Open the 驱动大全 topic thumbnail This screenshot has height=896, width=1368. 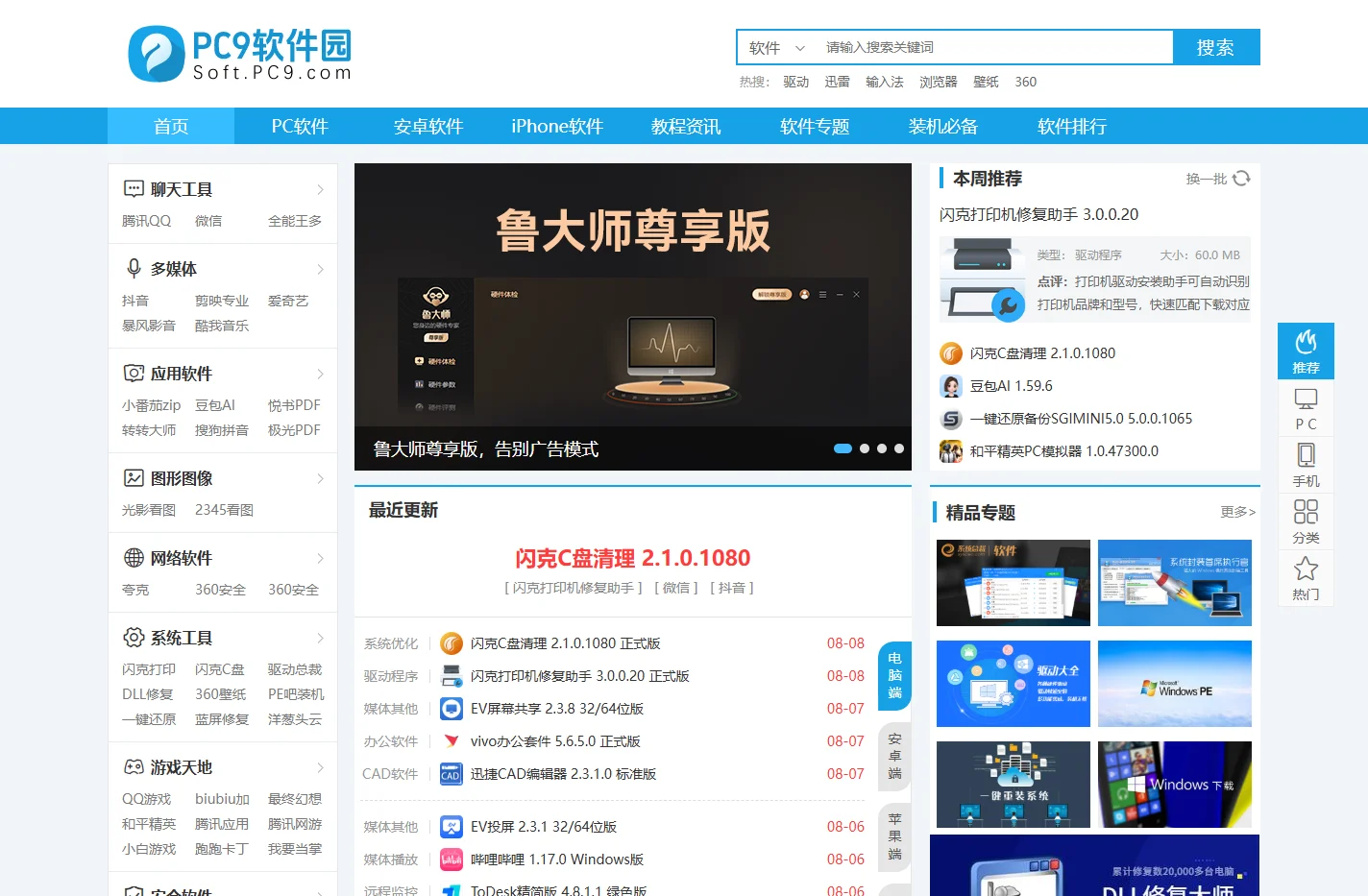(1014, 684)
